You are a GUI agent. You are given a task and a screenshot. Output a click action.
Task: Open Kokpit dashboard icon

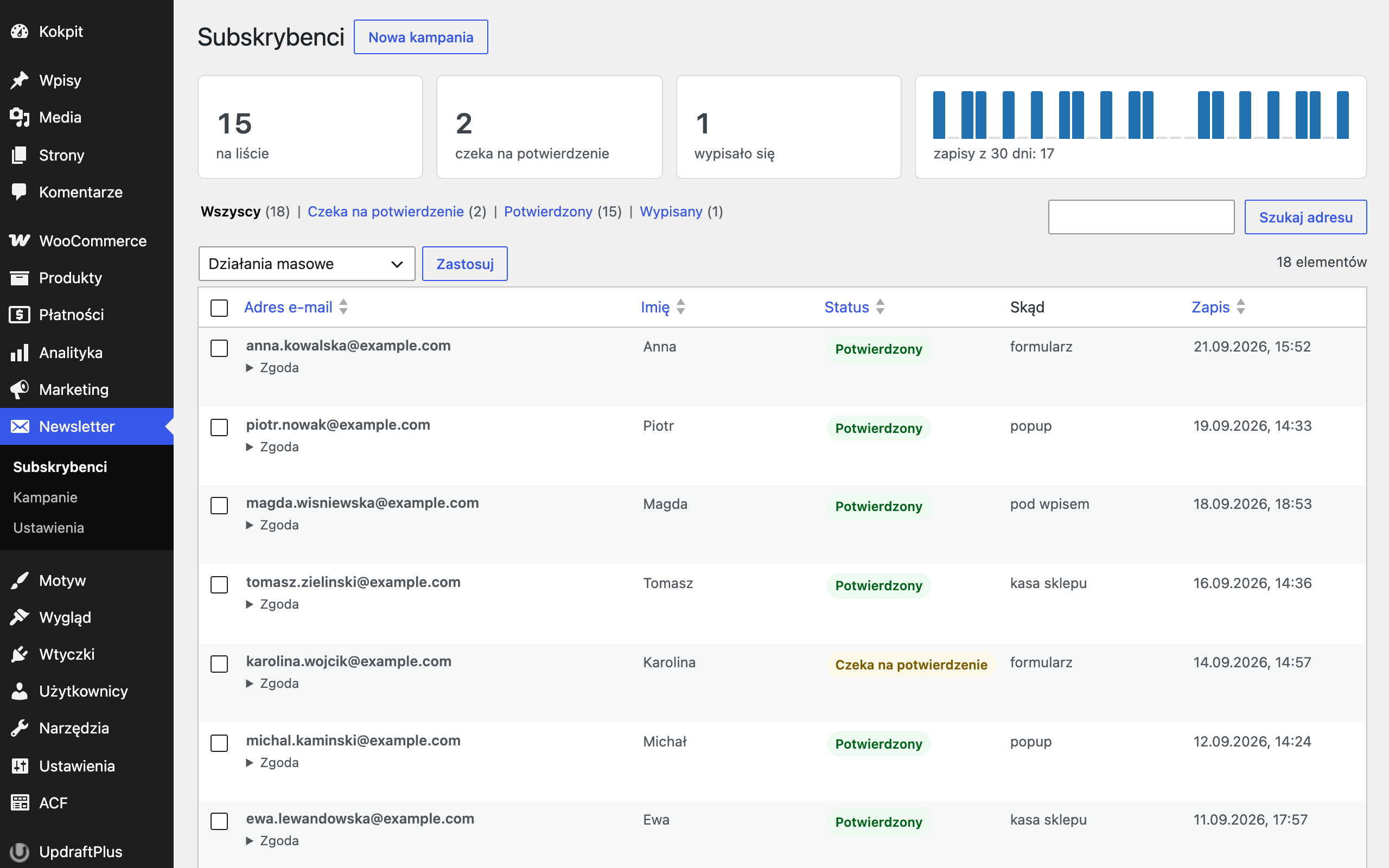tap(20, 31)
